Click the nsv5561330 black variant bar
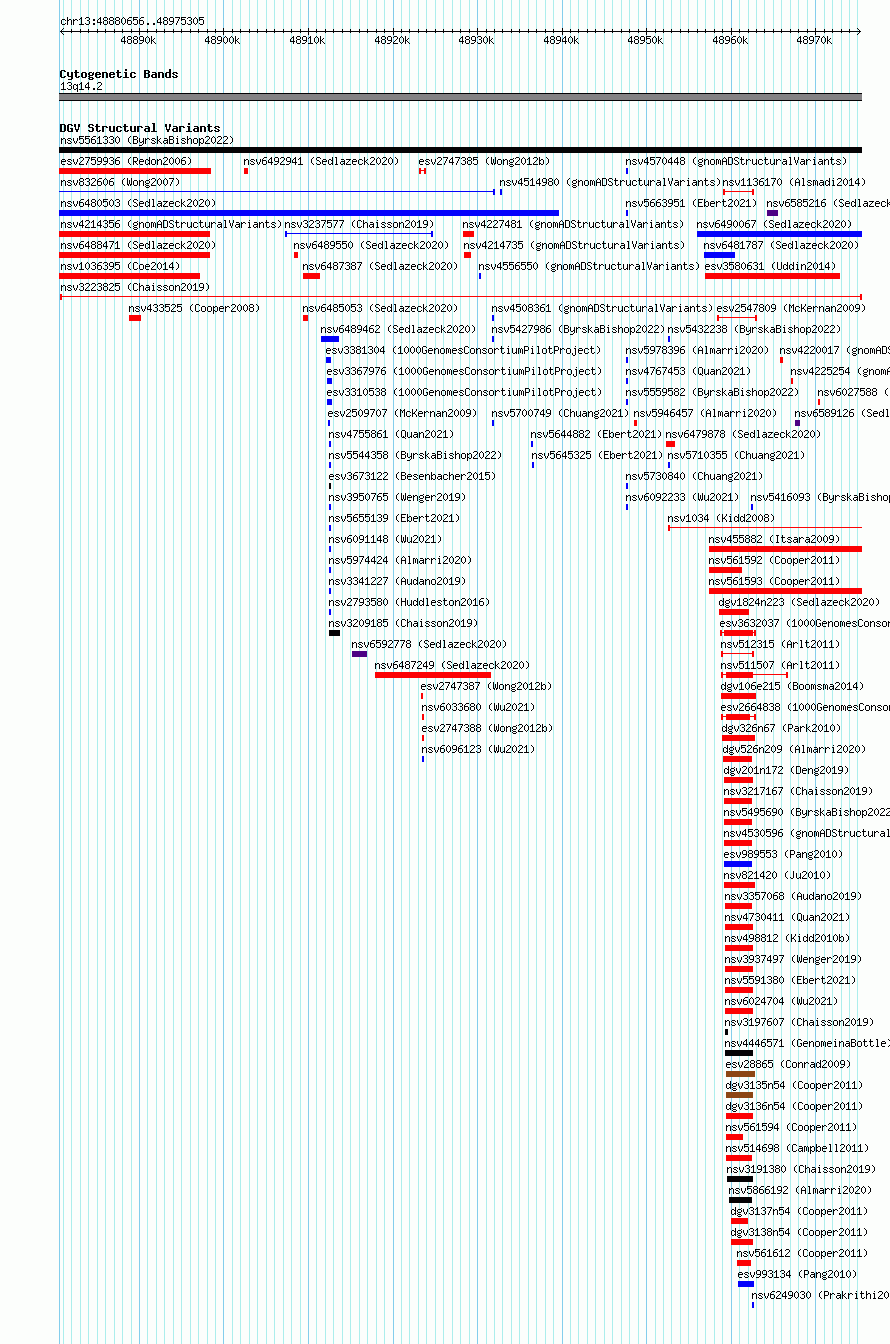 tap(460, 150)
